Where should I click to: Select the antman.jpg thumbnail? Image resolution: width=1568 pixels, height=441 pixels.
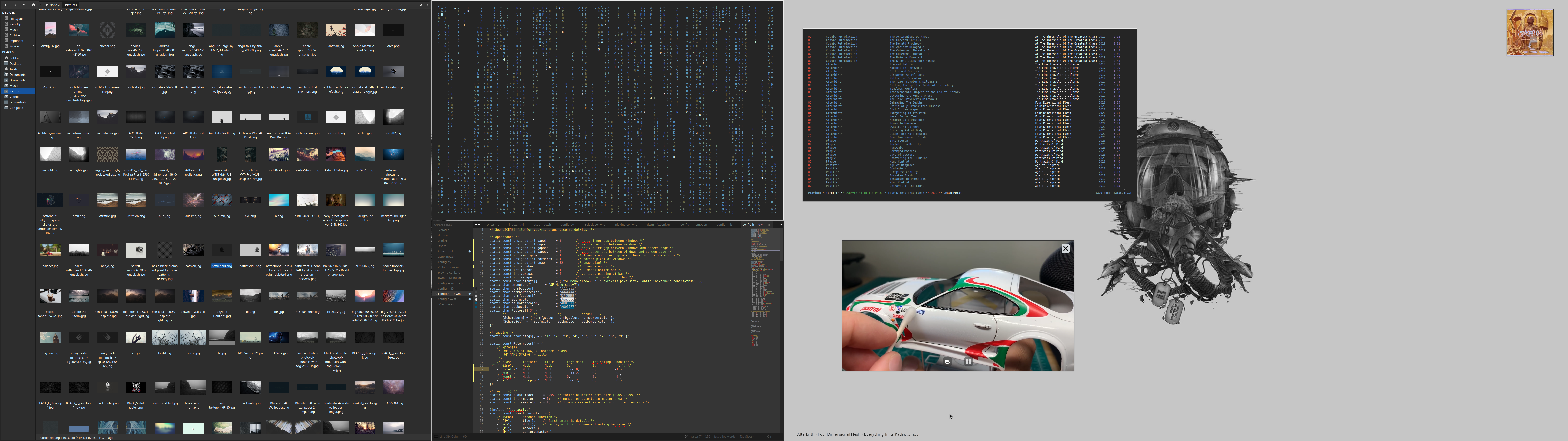tap(336, 30)
